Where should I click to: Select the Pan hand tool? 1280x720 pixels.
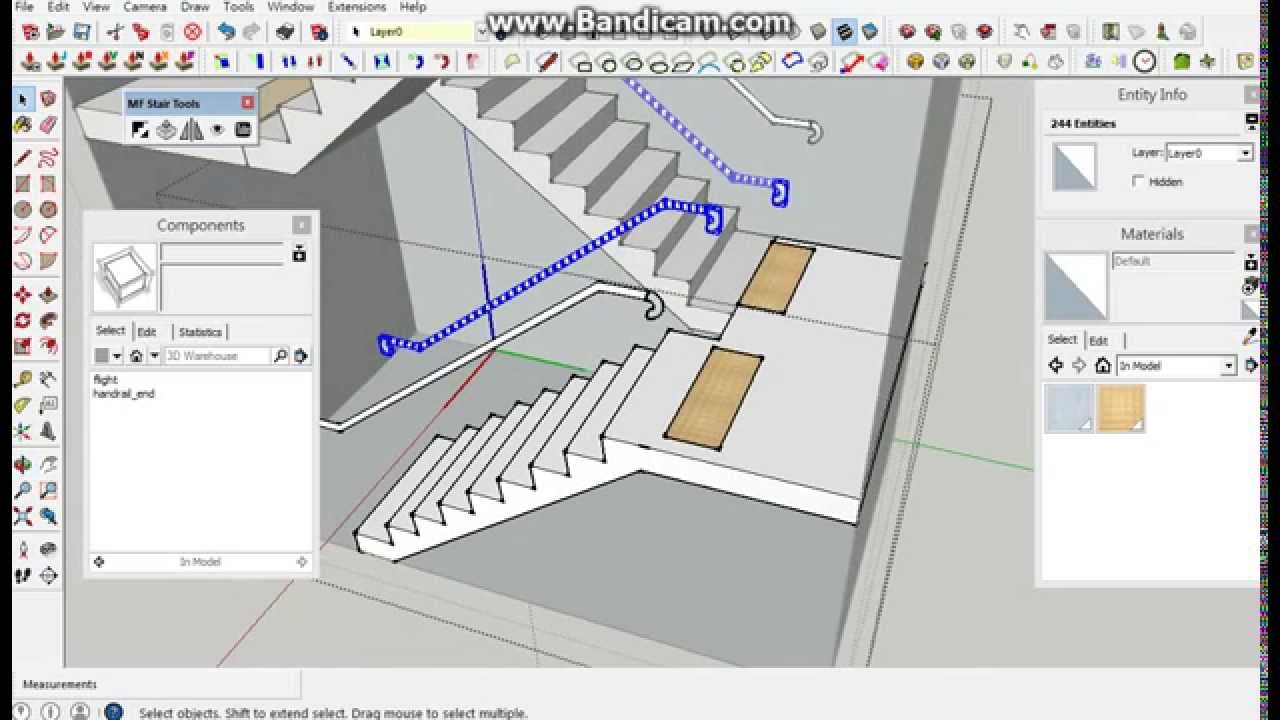(x=48, y=464)
